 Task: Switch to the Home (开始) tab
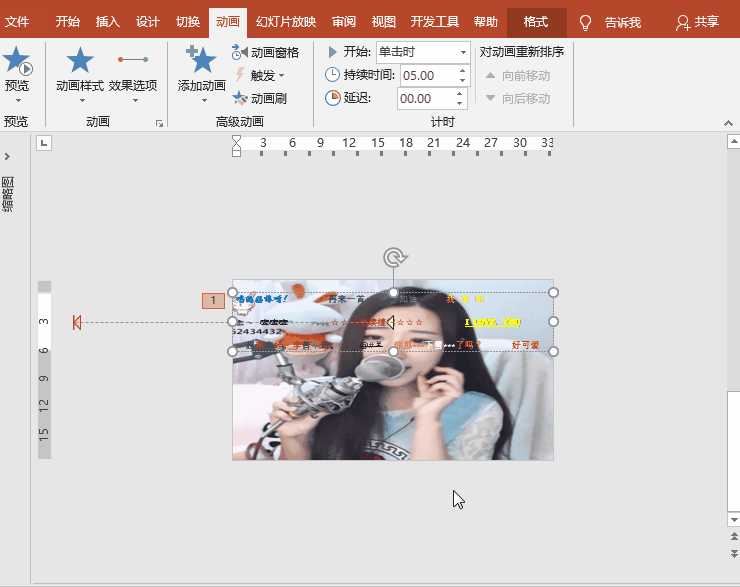tap(67, 22)
